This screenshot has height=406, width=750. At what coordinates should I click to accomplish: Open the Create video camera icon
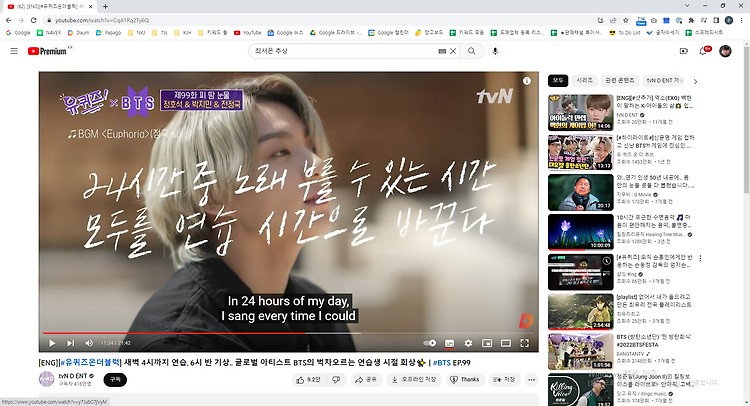(684, 51)
